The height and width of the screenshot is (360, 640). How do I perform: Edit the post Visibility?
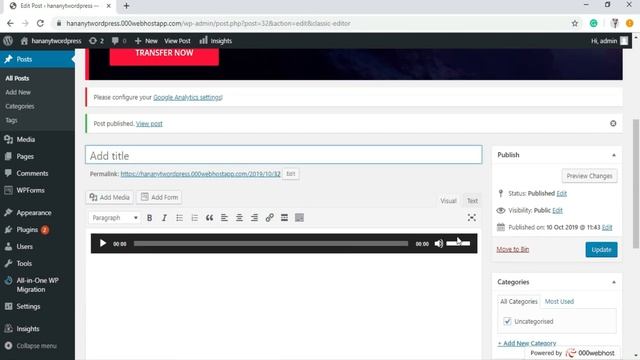click(558, 211)
